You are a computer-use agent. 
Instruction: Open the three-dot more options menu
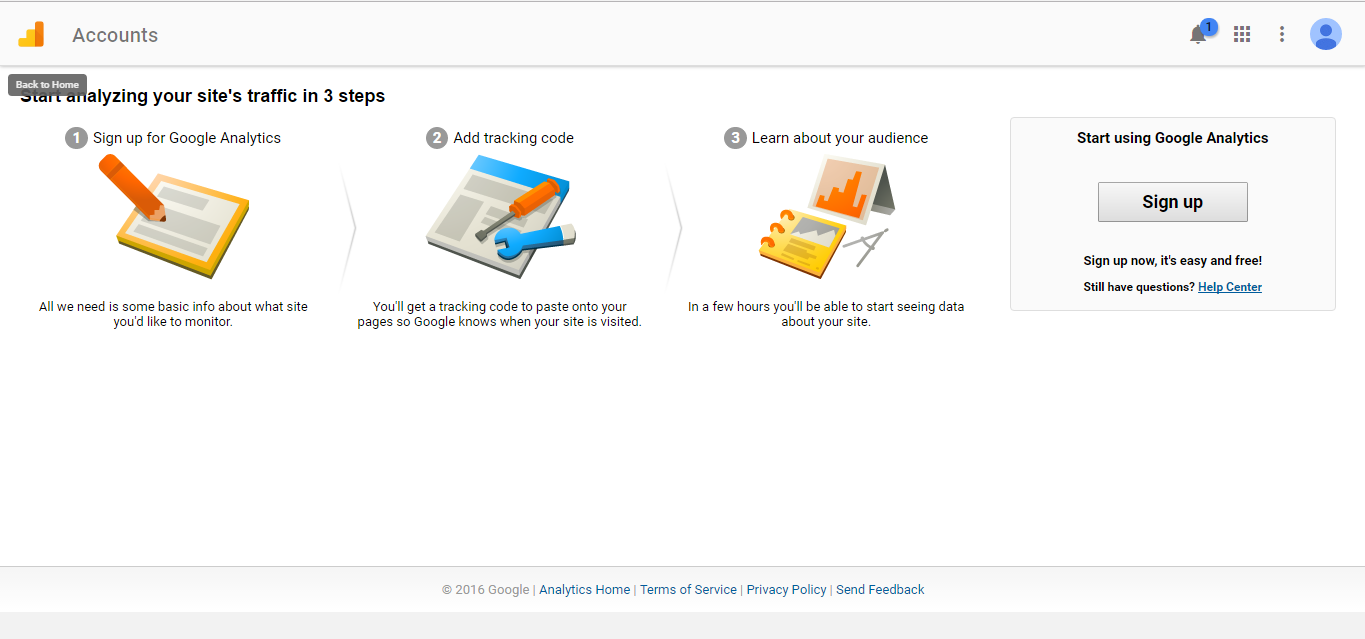pos(1282,34)
